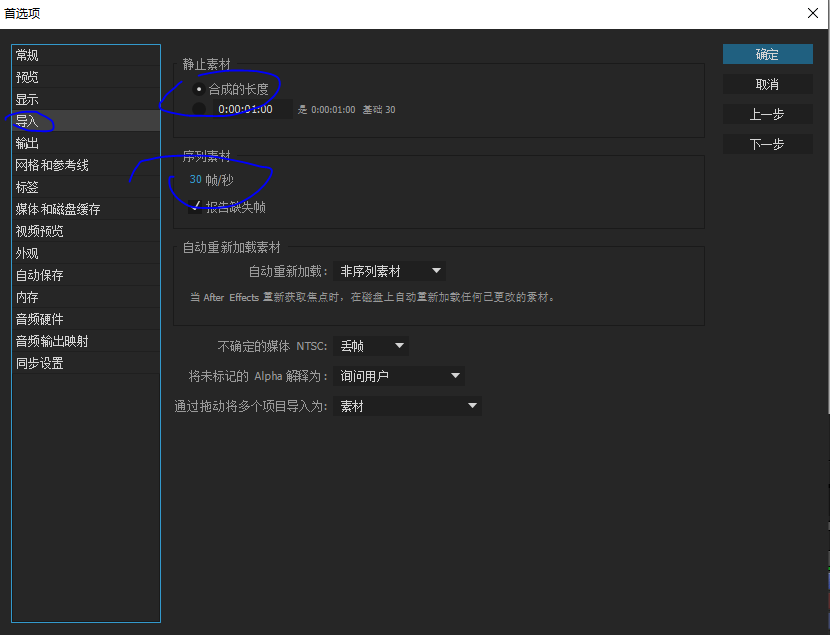Click the 确定 button
830x635 pixels.
point(768,54)
